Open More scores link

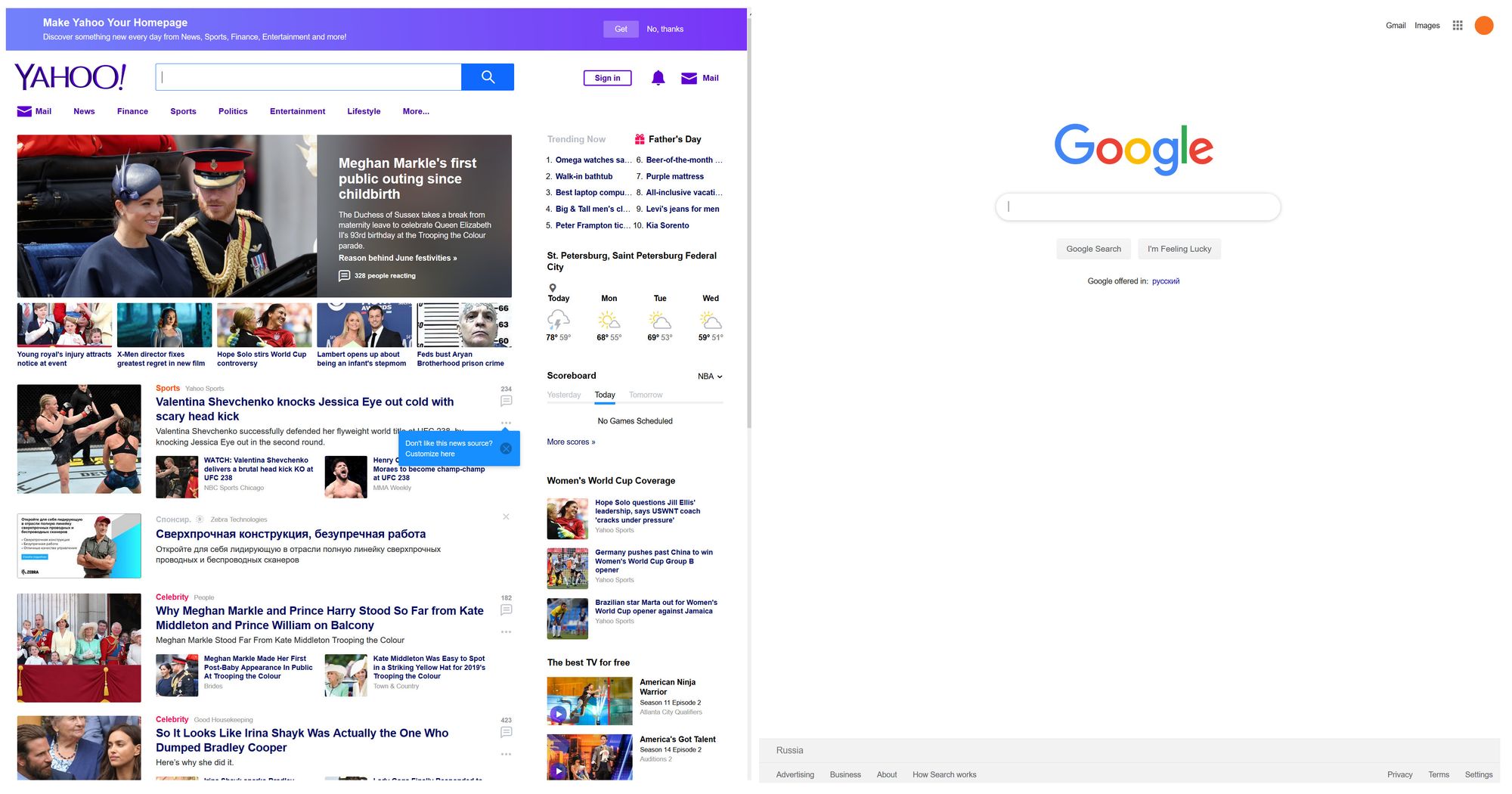point(571,442)
